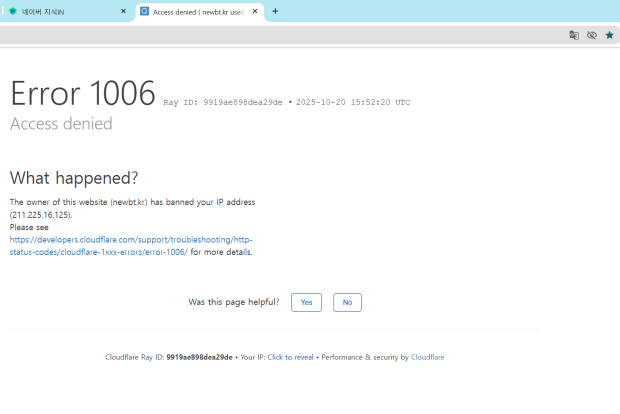Close the 네이버 지식iN tab

pyautogui.click(x=123, y=11)
